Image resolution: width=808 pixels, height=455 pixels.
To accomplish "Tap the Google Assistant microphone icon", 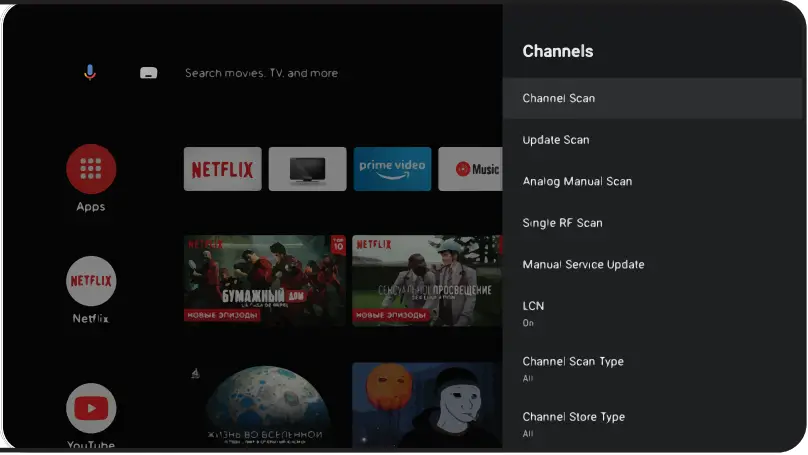I will (x=90, y=73).
